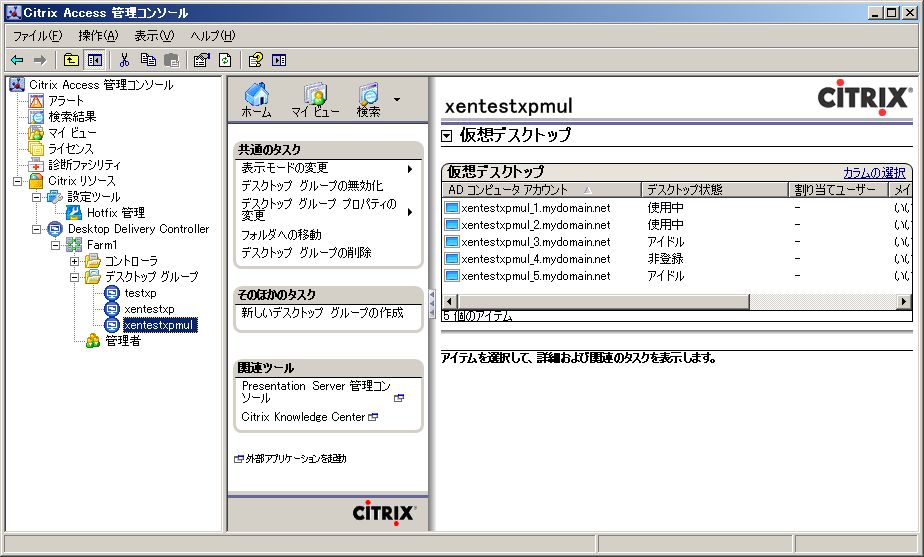Expand the コントローラ folder node
The width and height of the screenshot is (924, 557).
74,261
